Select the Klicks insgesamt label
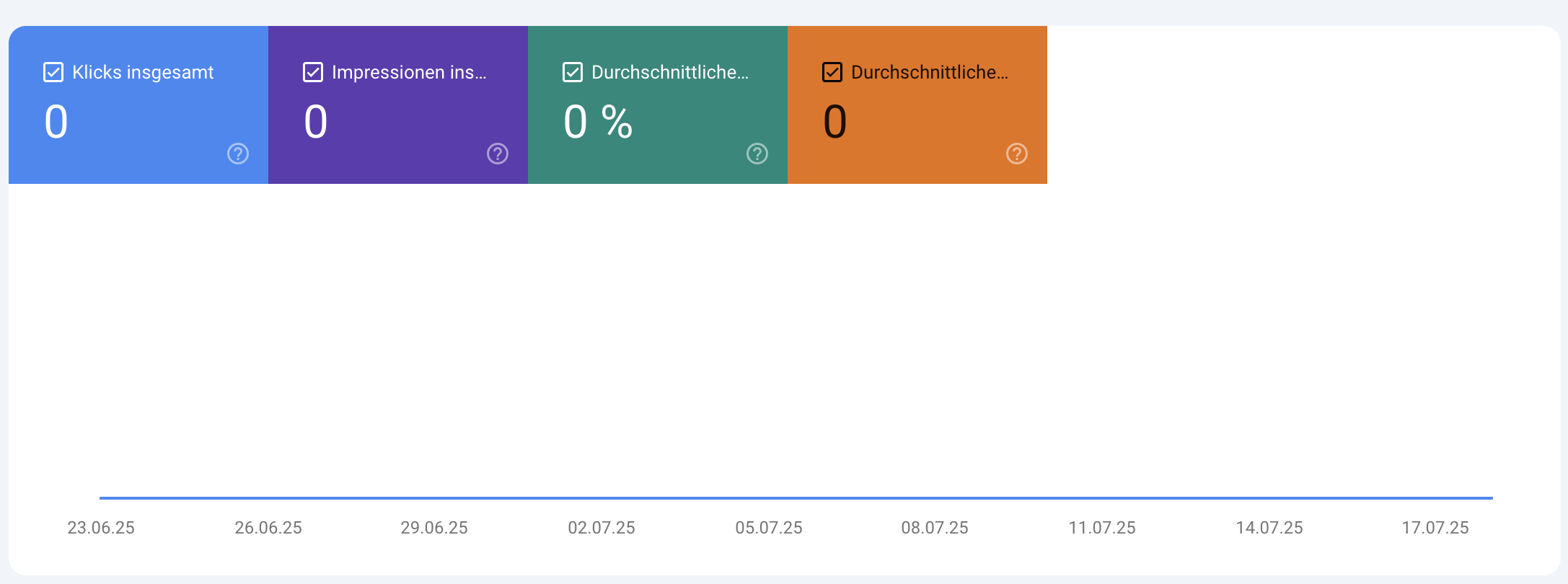 (x=143, y=72)
